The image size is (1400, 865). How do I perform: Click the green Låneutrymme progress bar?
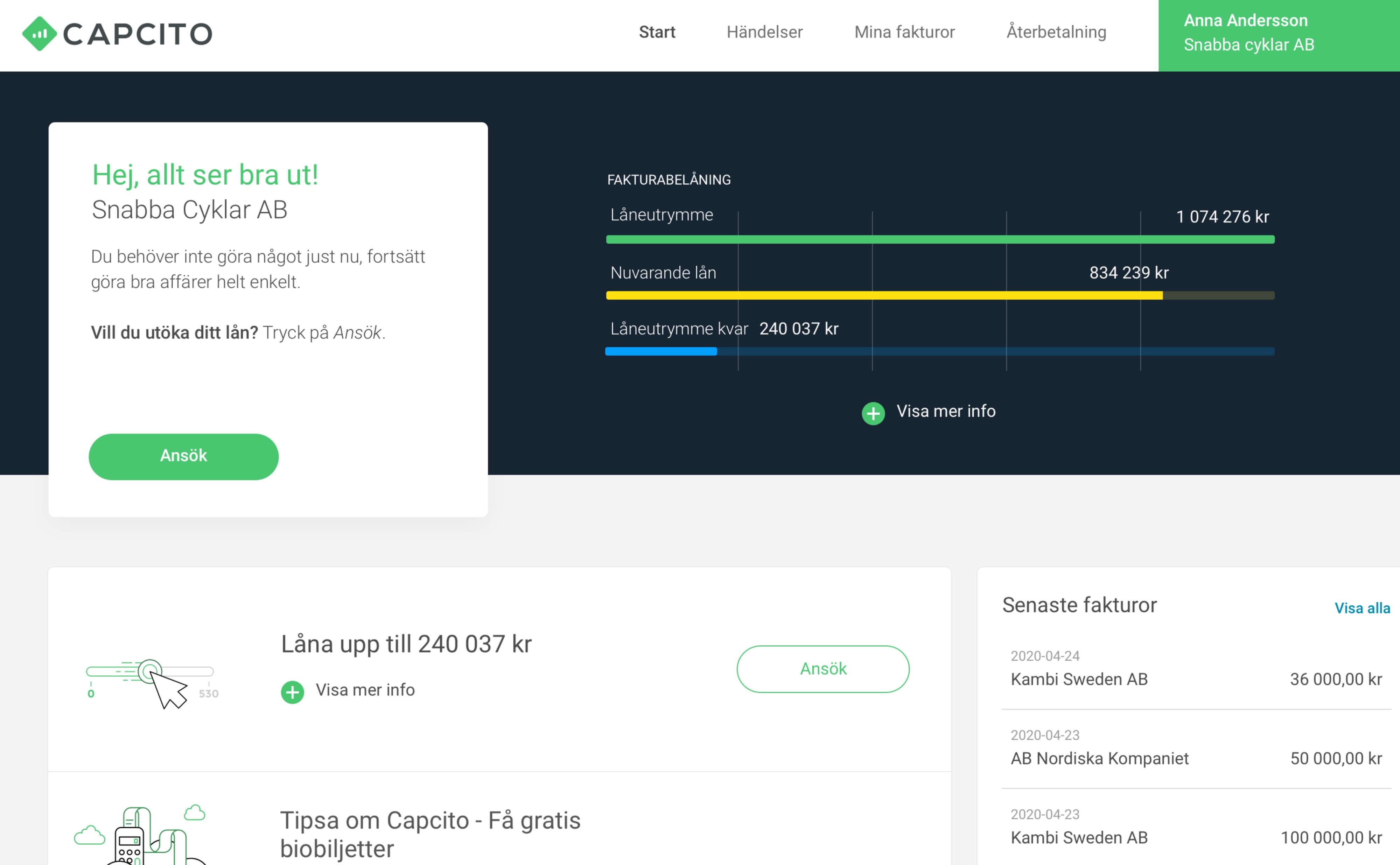coord(940,239)
